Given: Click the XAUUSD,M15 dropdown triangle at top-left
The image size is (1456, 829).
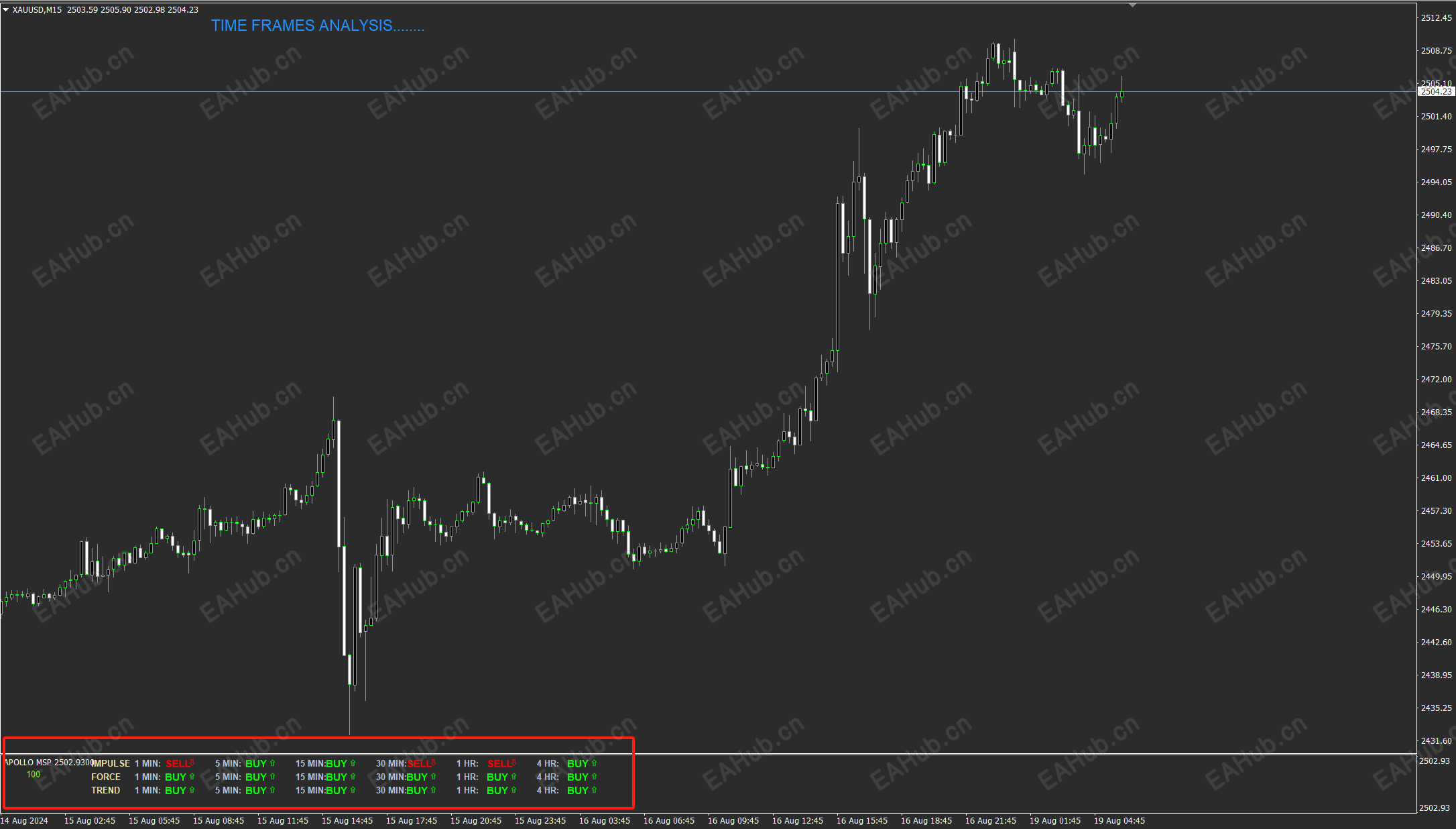Looking at the screenshot, I should (x=6, y=10).
